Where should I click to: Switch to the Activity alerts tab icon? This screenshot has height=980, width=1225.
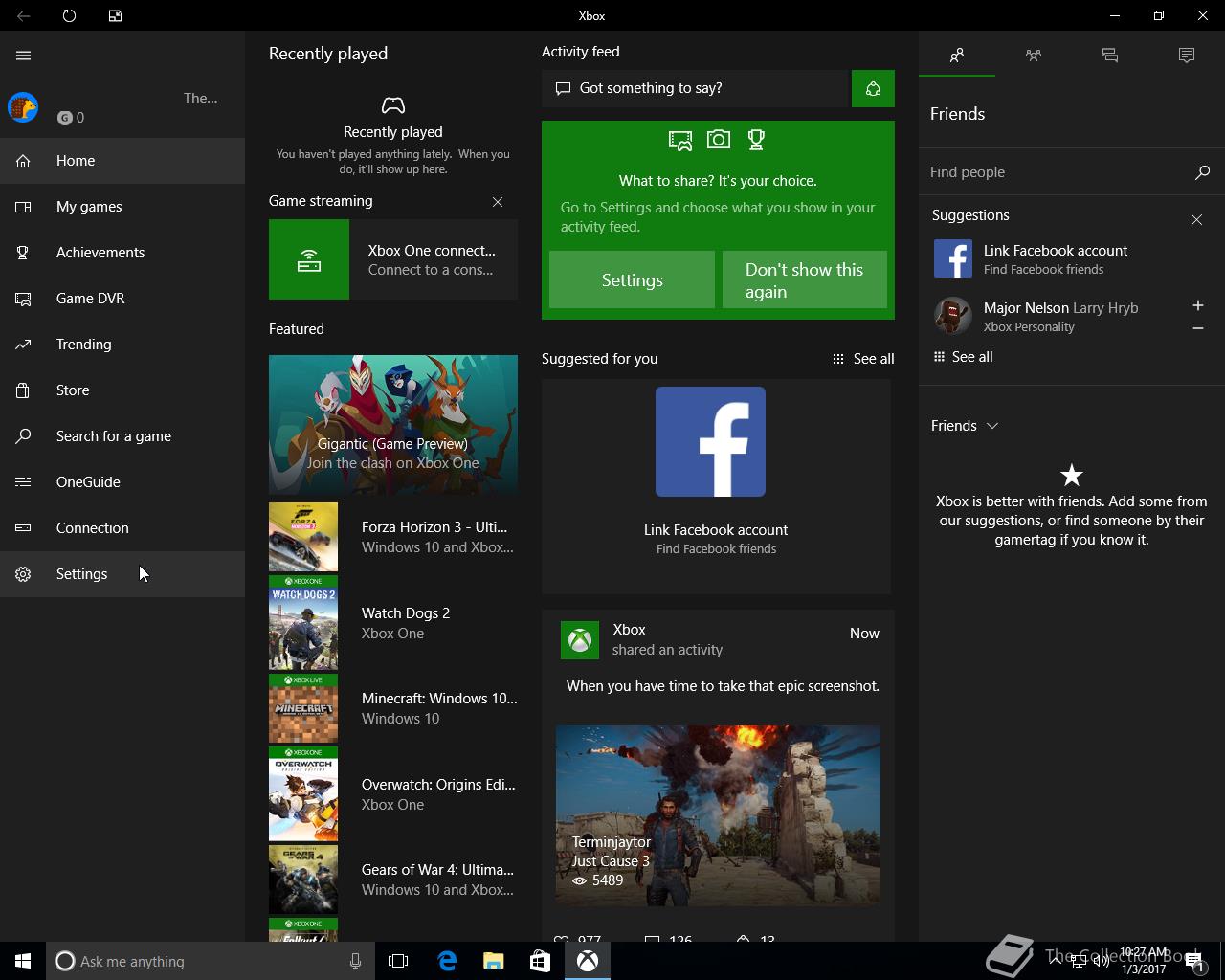1187,56
